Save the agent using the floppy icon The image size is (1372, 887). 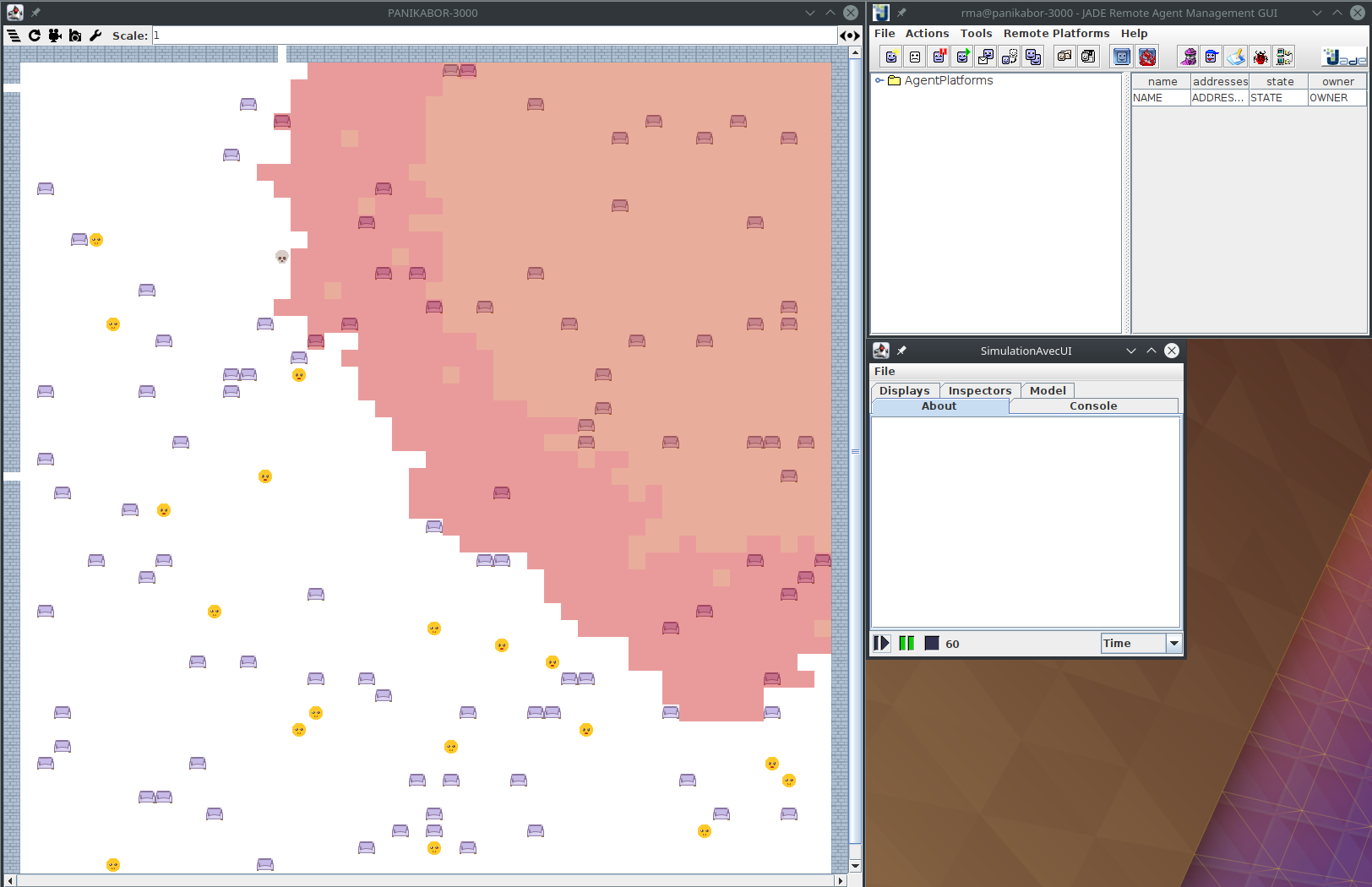click(1088, 57)
